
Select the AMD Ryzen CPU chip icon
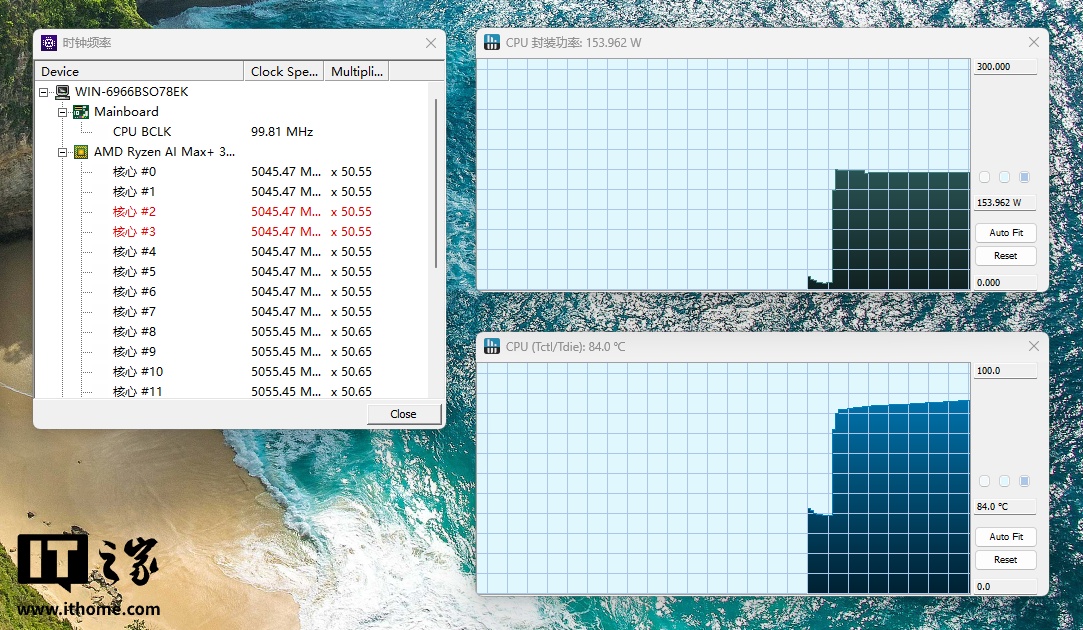coord(81,152)
